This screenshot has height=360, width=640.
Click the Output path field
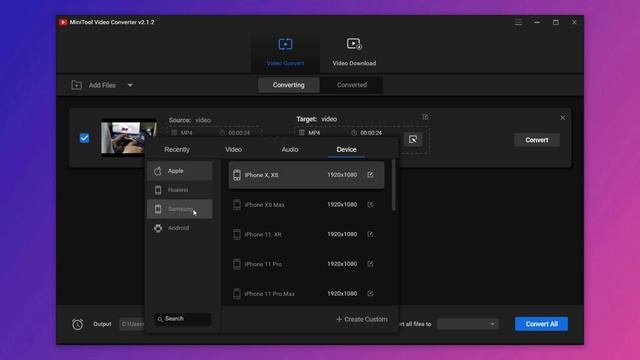(x=132, y=324)
